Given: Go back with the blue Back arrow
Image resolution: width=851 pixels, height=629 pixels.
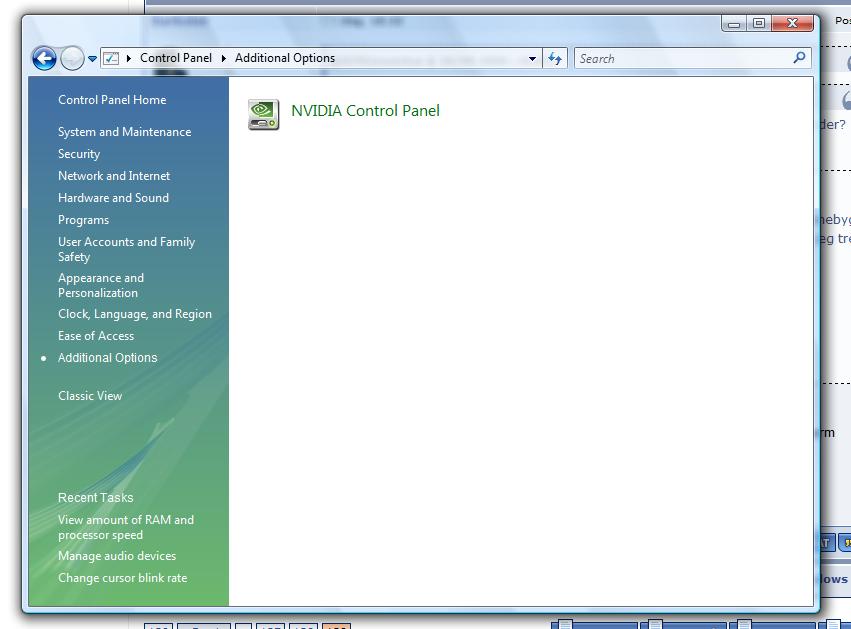Looking at the screenshot, I should point(44,58).
